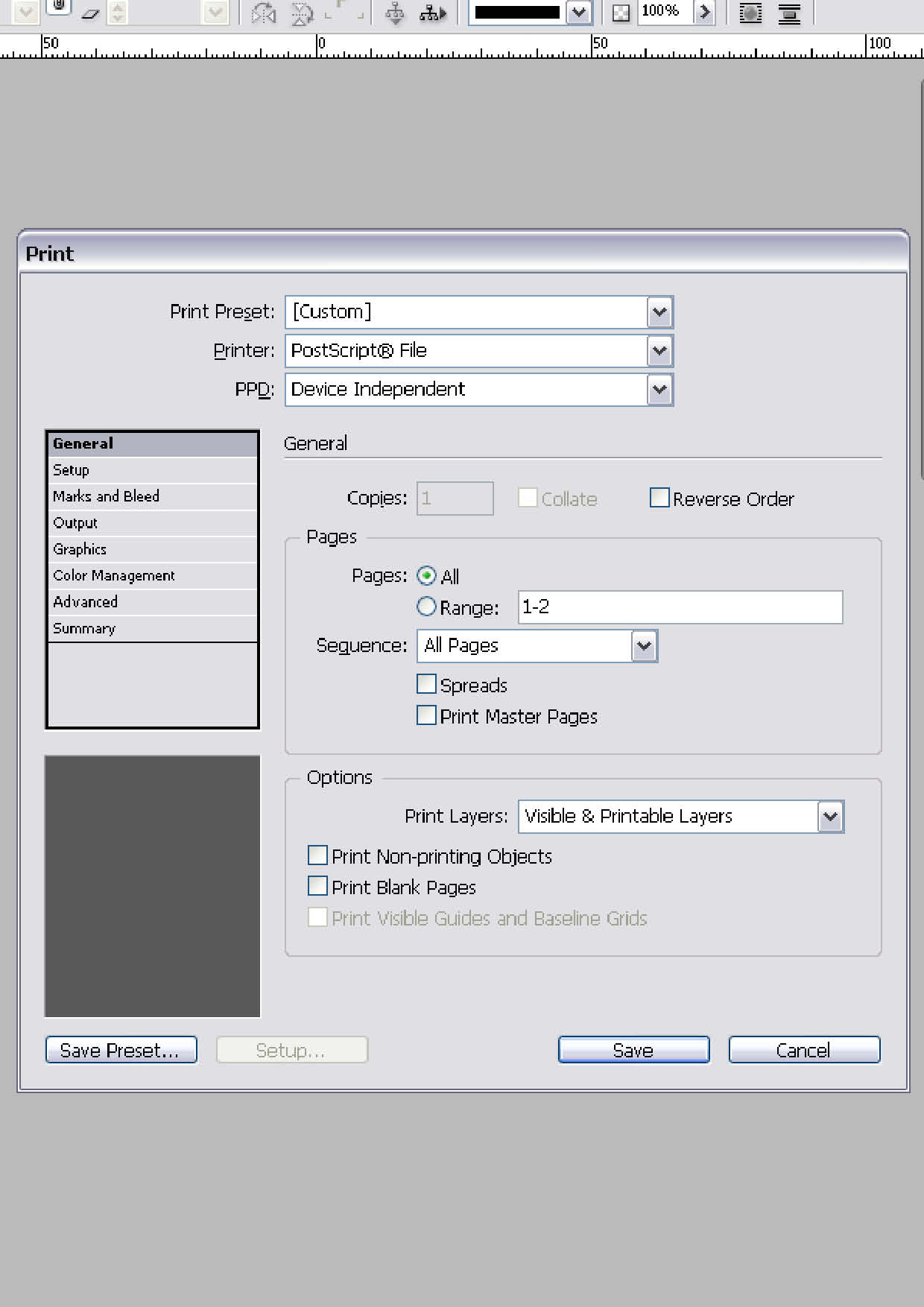Click the jump object text wrap icon
924x1307 pixels.
789,13
